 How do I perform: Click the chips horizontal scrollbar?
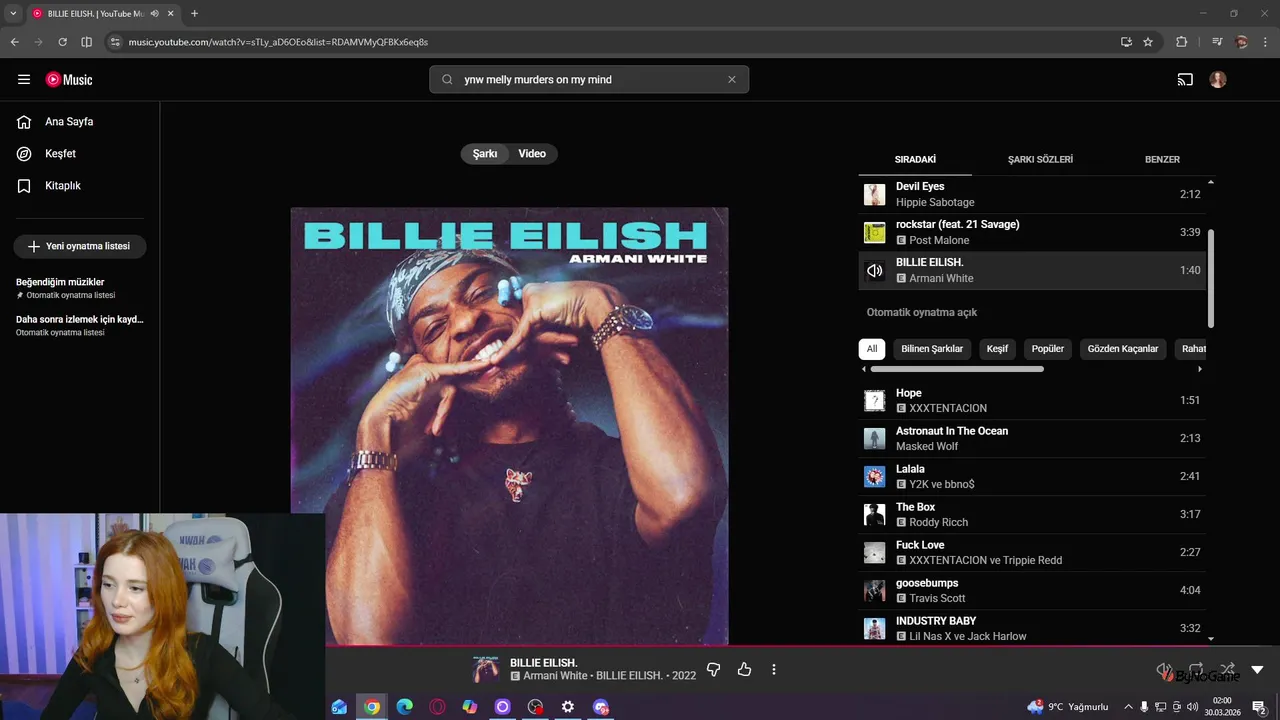pyautogui.click(x=957, y=369)
